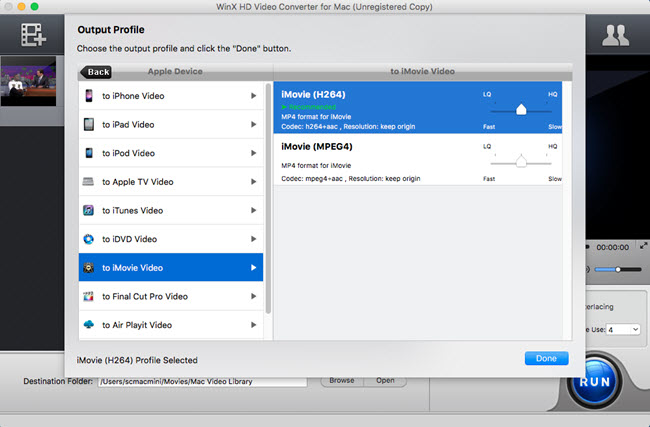
Task: Click the 00:00:00 preview time
Action: (612, 247)
